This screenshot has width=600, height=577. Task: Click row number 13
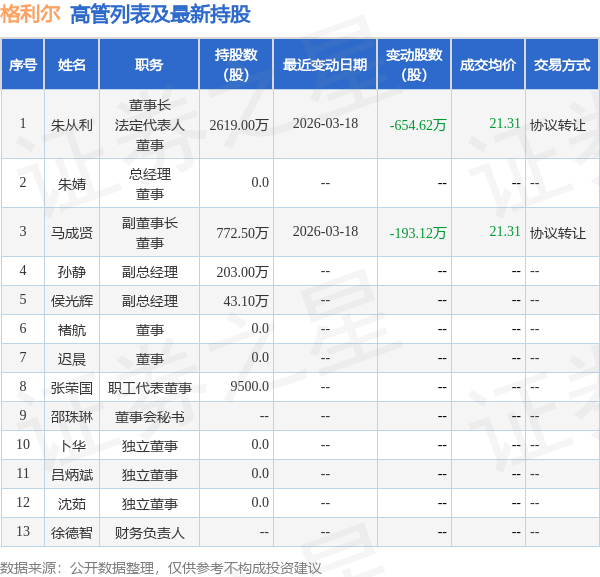coord(23,531)
